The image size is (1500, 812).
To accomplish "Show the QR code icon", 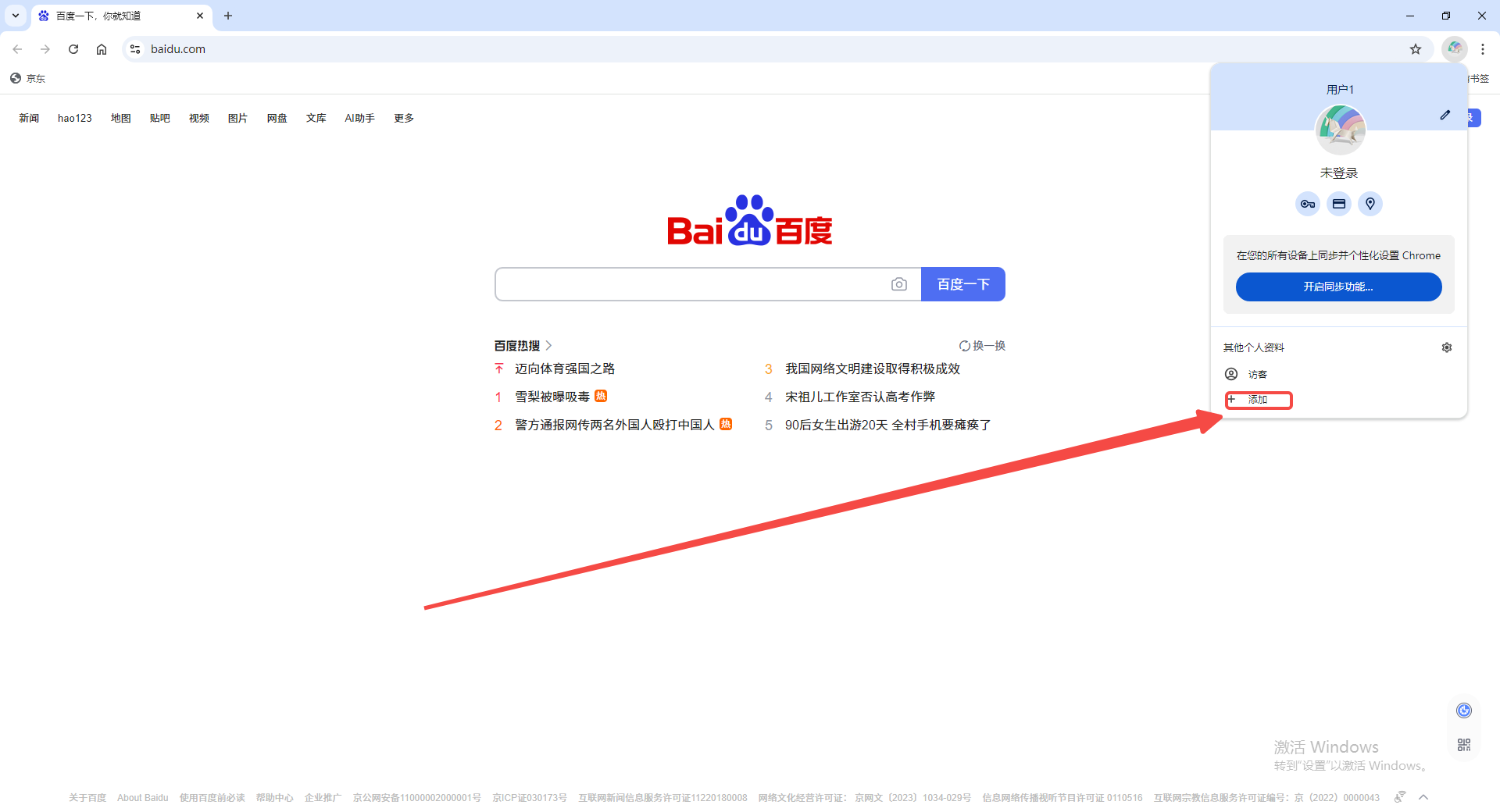I will pos(1464,745).
